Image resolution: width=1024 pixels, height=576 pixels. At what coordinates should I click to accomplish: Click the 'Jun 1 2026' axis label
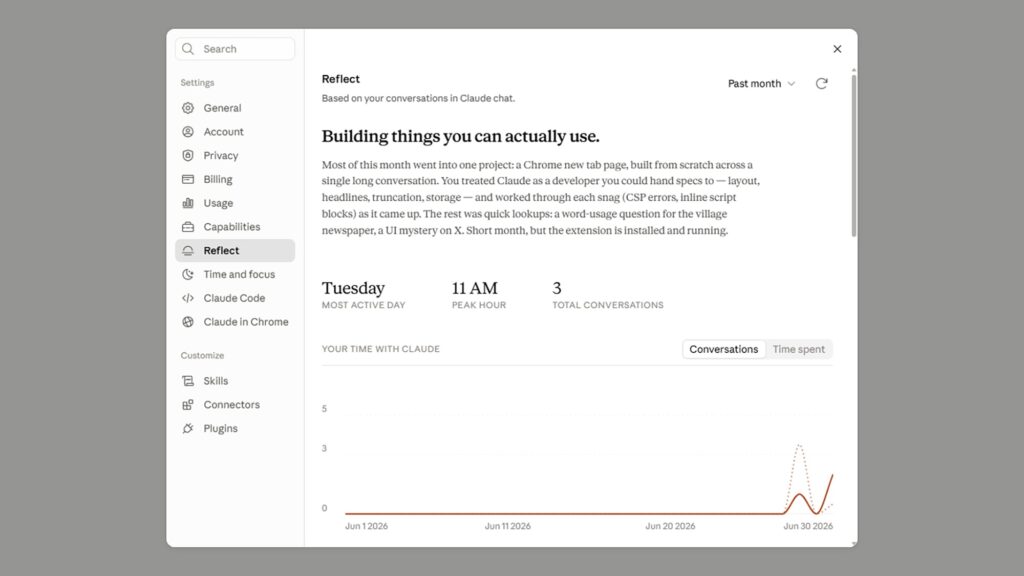(366, 526)
